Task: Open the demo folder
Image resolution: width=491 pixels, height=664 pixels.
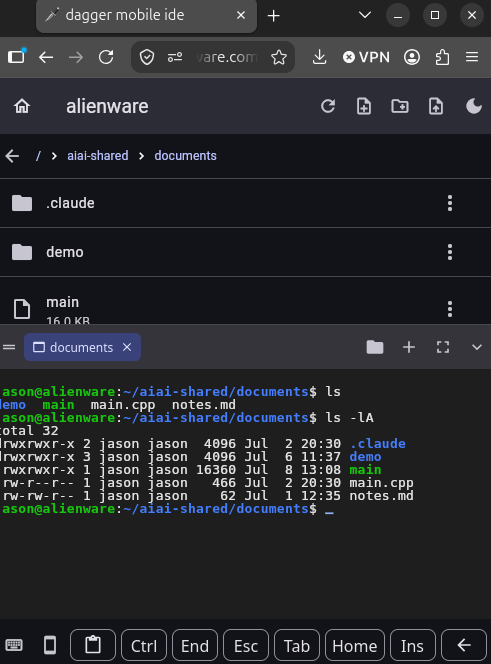Action: point(245,252)
